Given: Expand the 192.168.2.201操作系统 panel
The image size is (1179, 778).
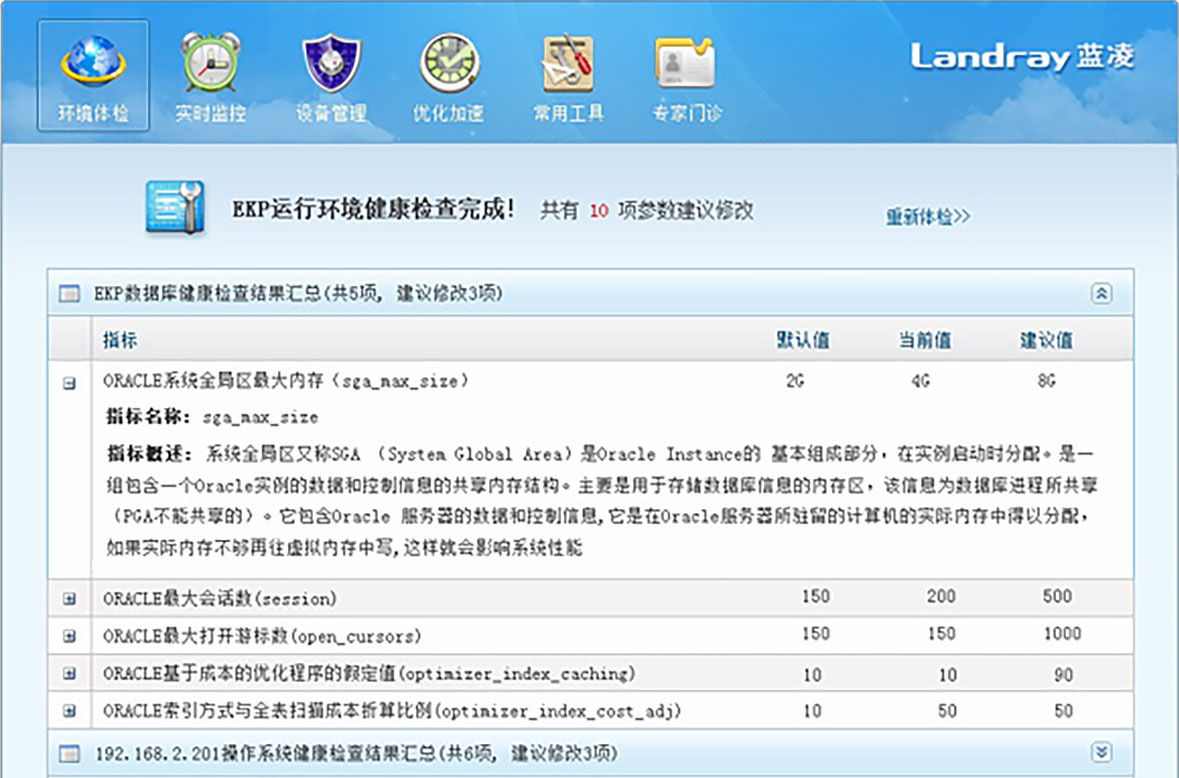Looking at the screenshot, I should coord(1101,752).
